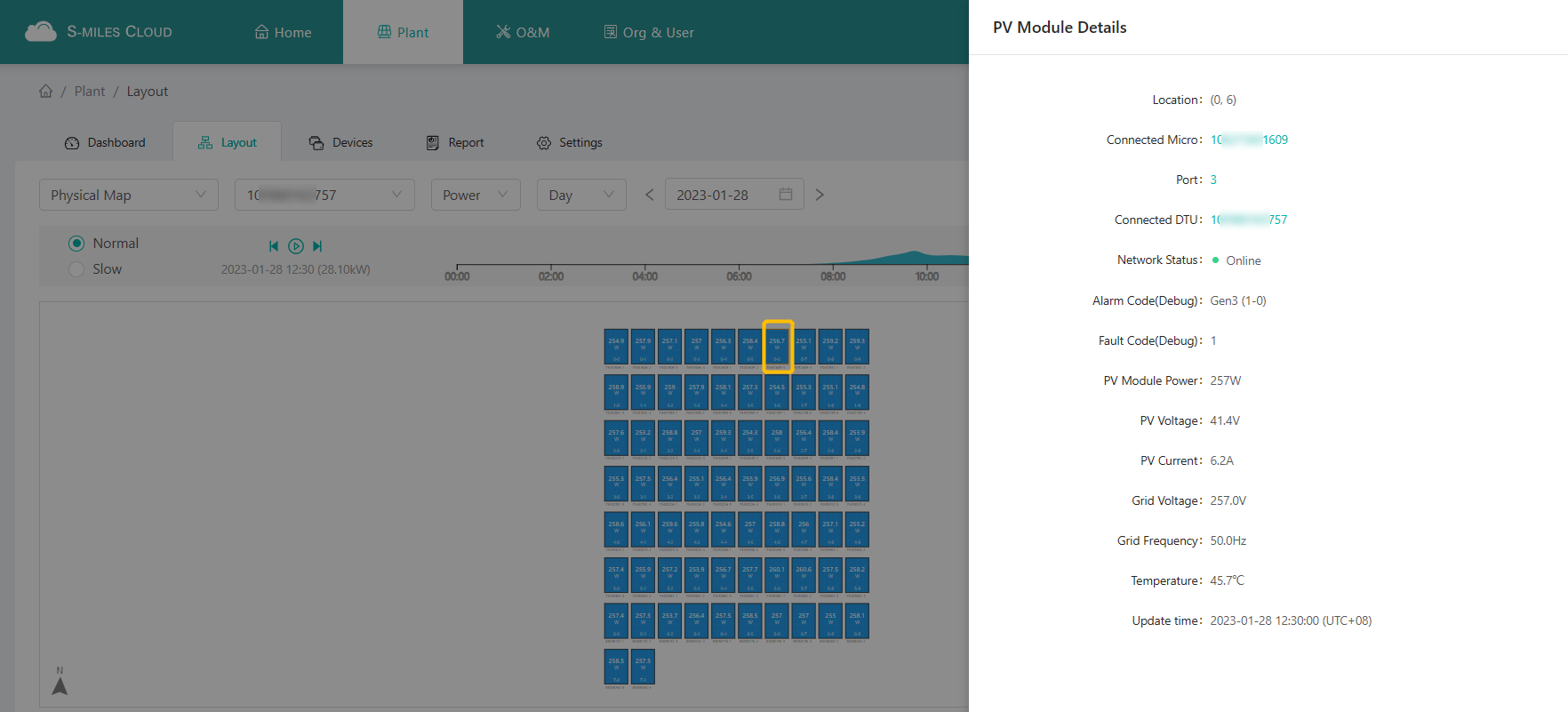Open the Day period dropdown

(x=580, y=195)
